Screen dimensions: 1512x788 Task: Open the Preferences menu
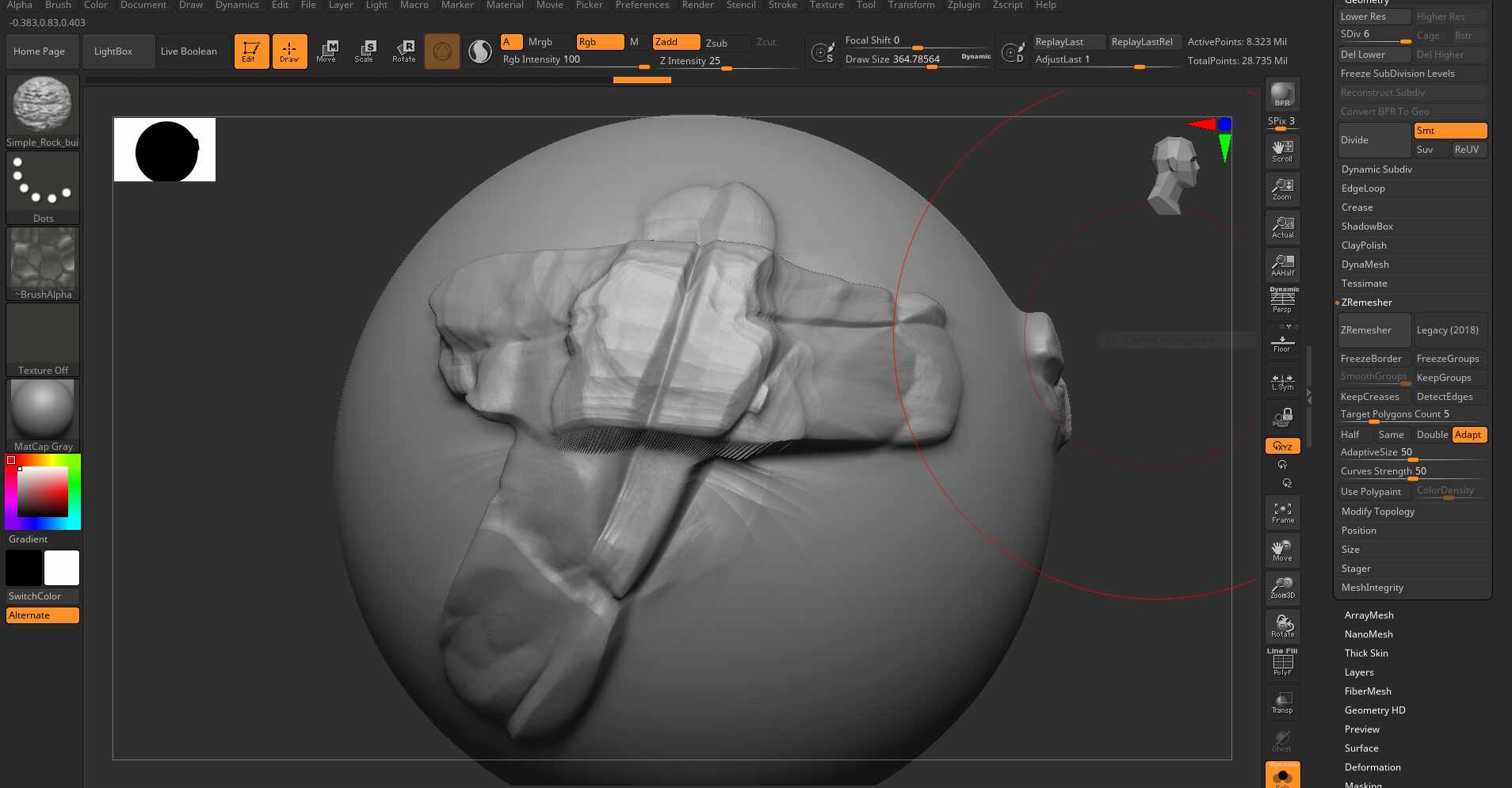coord(642,5)
